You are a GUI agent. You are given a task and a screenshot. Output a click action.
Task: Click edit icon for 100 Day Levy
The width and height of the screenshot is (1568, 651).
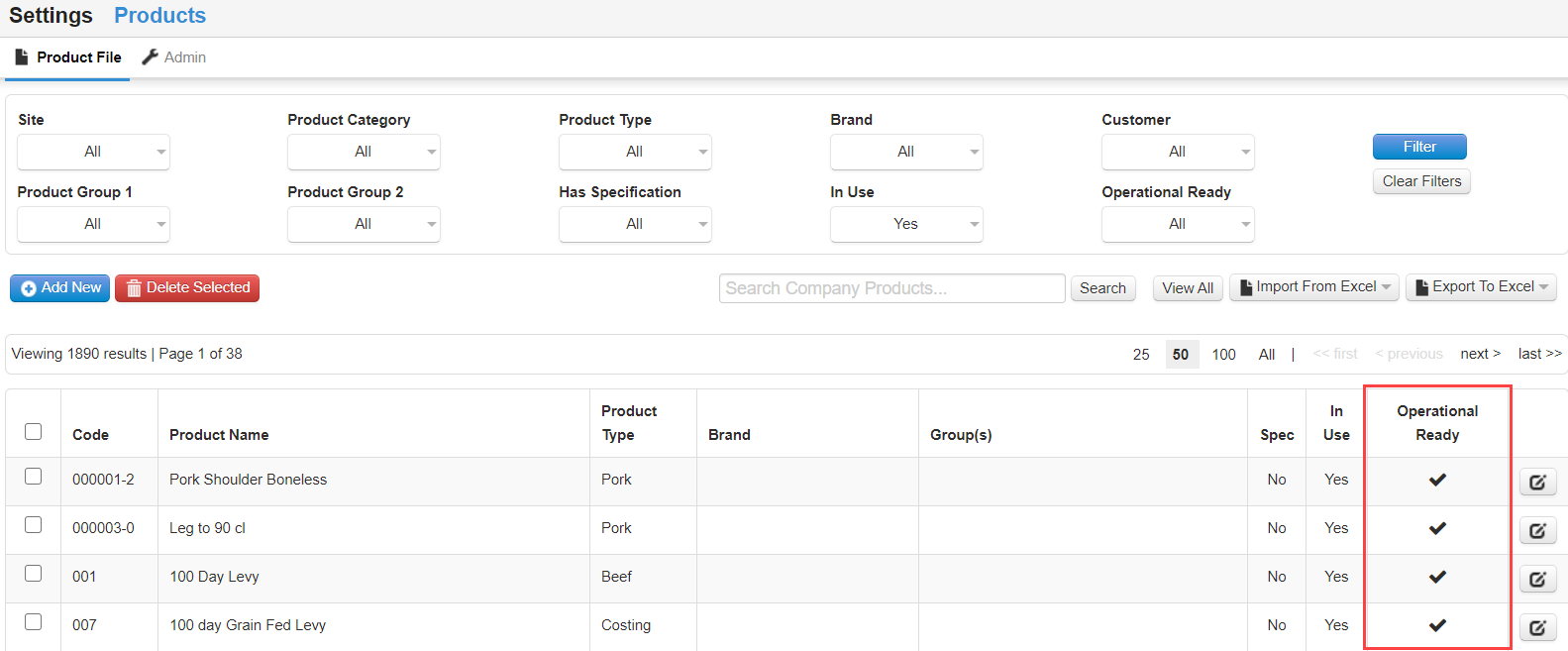(1537, 580)
